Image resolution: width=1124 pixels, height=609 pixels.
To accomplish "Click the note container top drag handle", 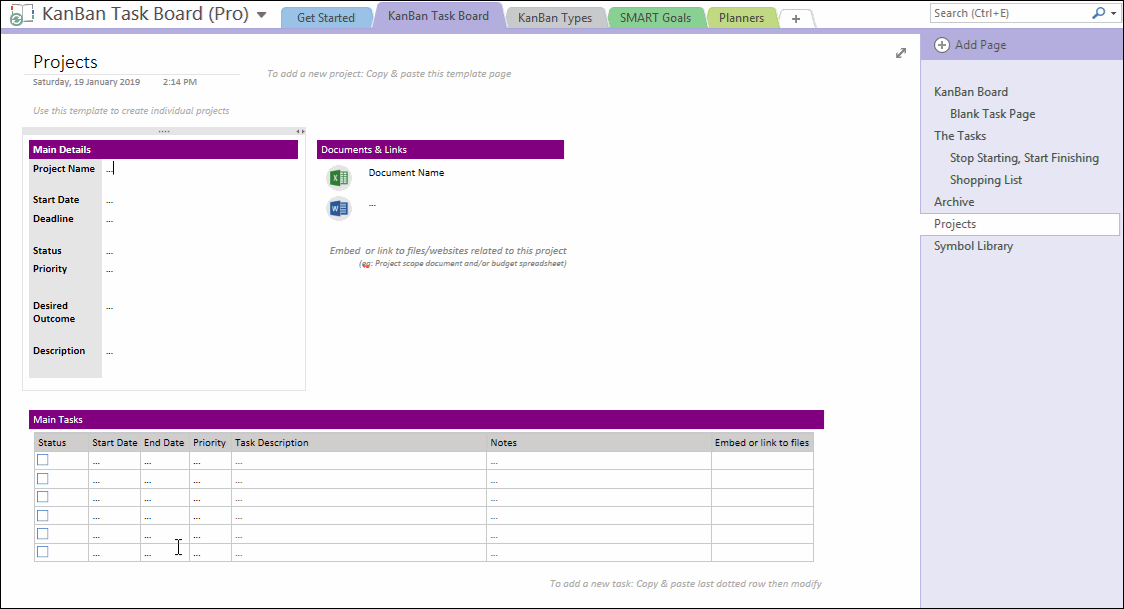I will click(163, 131).
